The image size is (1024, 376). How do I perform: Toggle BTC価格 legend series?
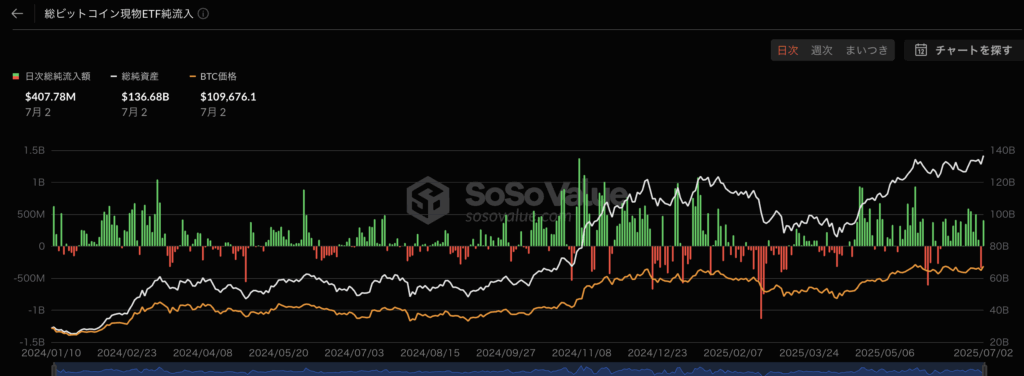(214, 76)
